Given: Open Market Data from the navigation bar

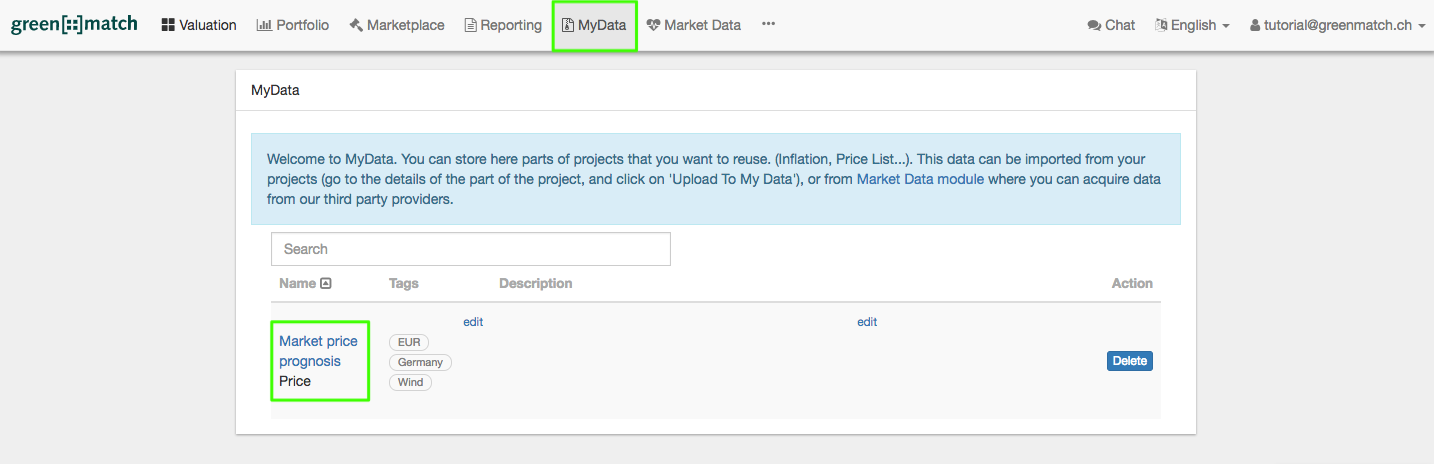Looking at the screenshot, I should coord(693,25).
